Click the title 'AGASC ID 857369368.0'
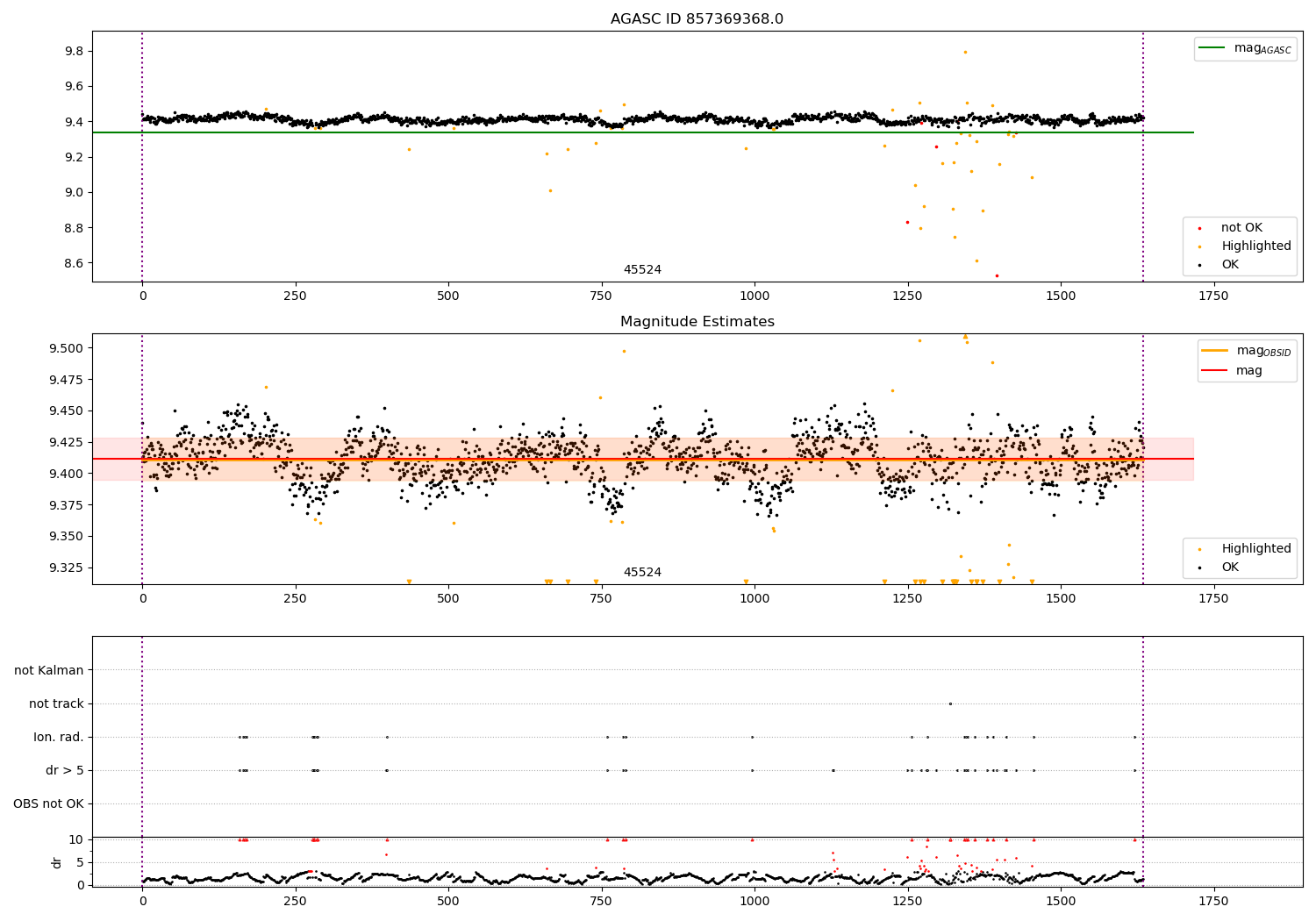Image resolution: width=1316 pixels, height=921 pixels. (x=697, y=19)
